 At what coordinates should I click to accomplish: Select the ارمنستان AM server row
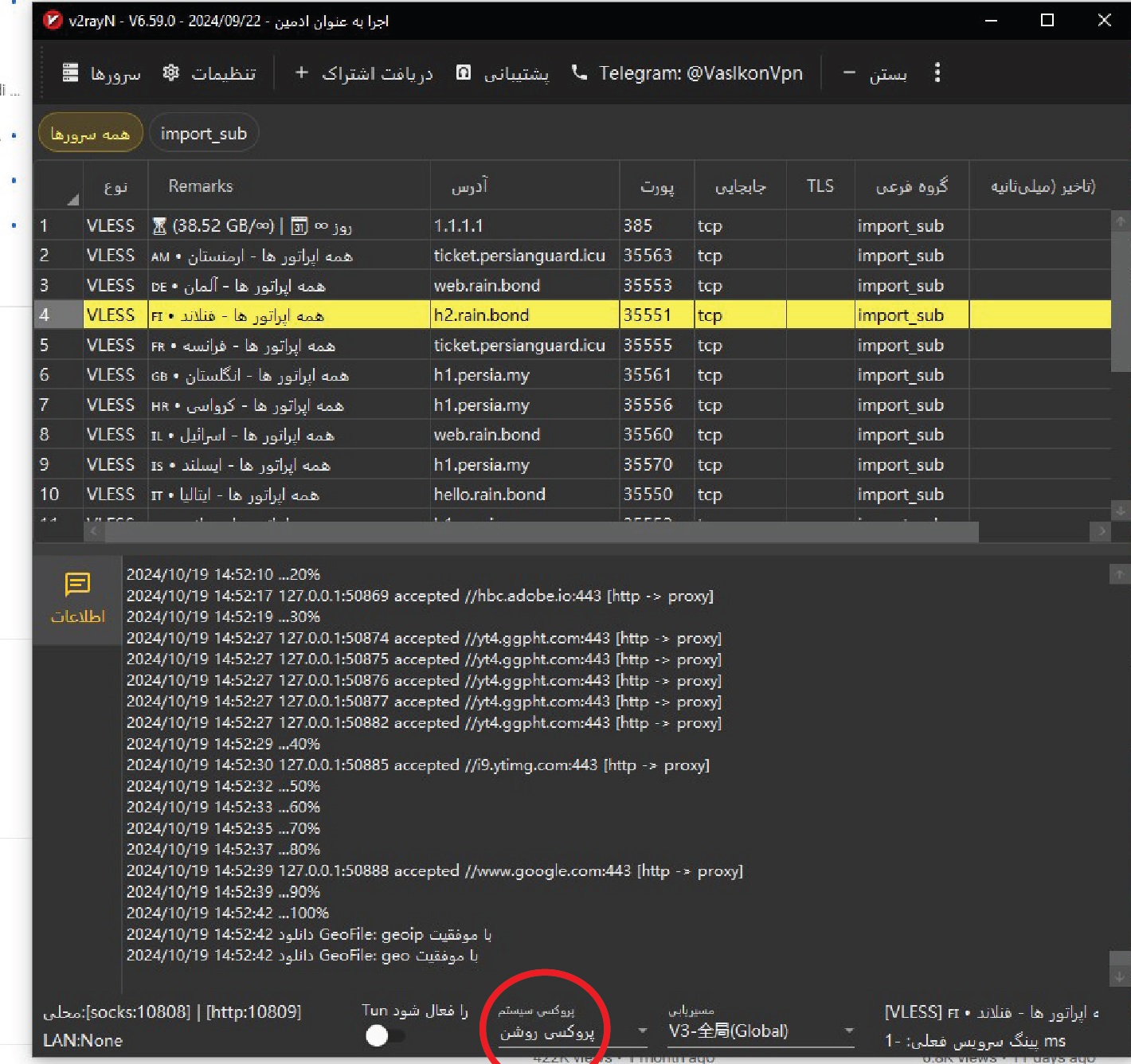(572, 256)
